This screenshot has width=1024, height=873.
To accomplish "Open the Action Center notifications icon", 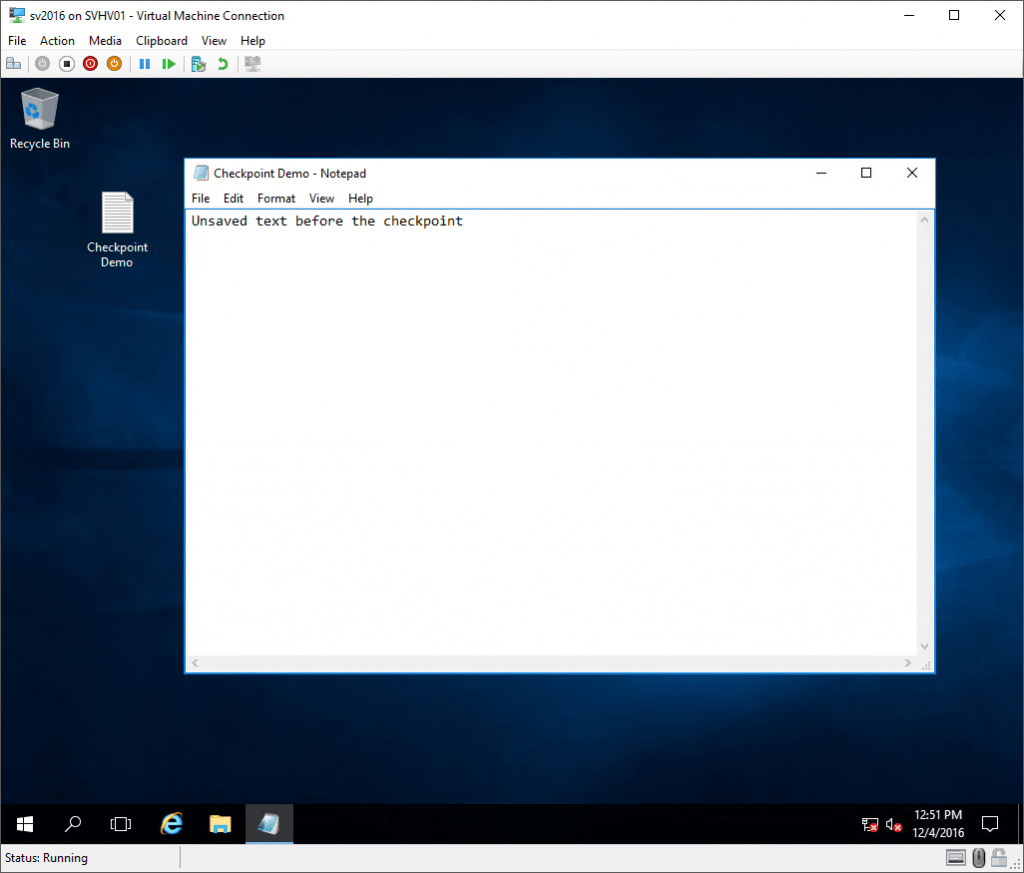I will 990,824.
